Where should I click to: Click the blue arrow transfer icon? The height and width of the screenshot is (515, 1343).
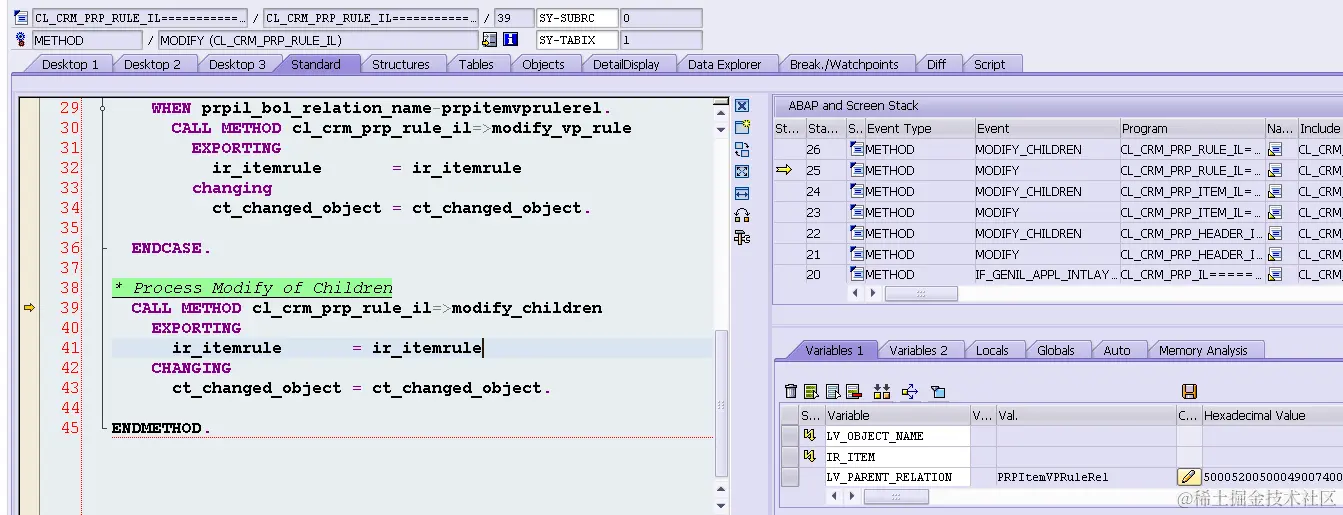pos(909,391)
